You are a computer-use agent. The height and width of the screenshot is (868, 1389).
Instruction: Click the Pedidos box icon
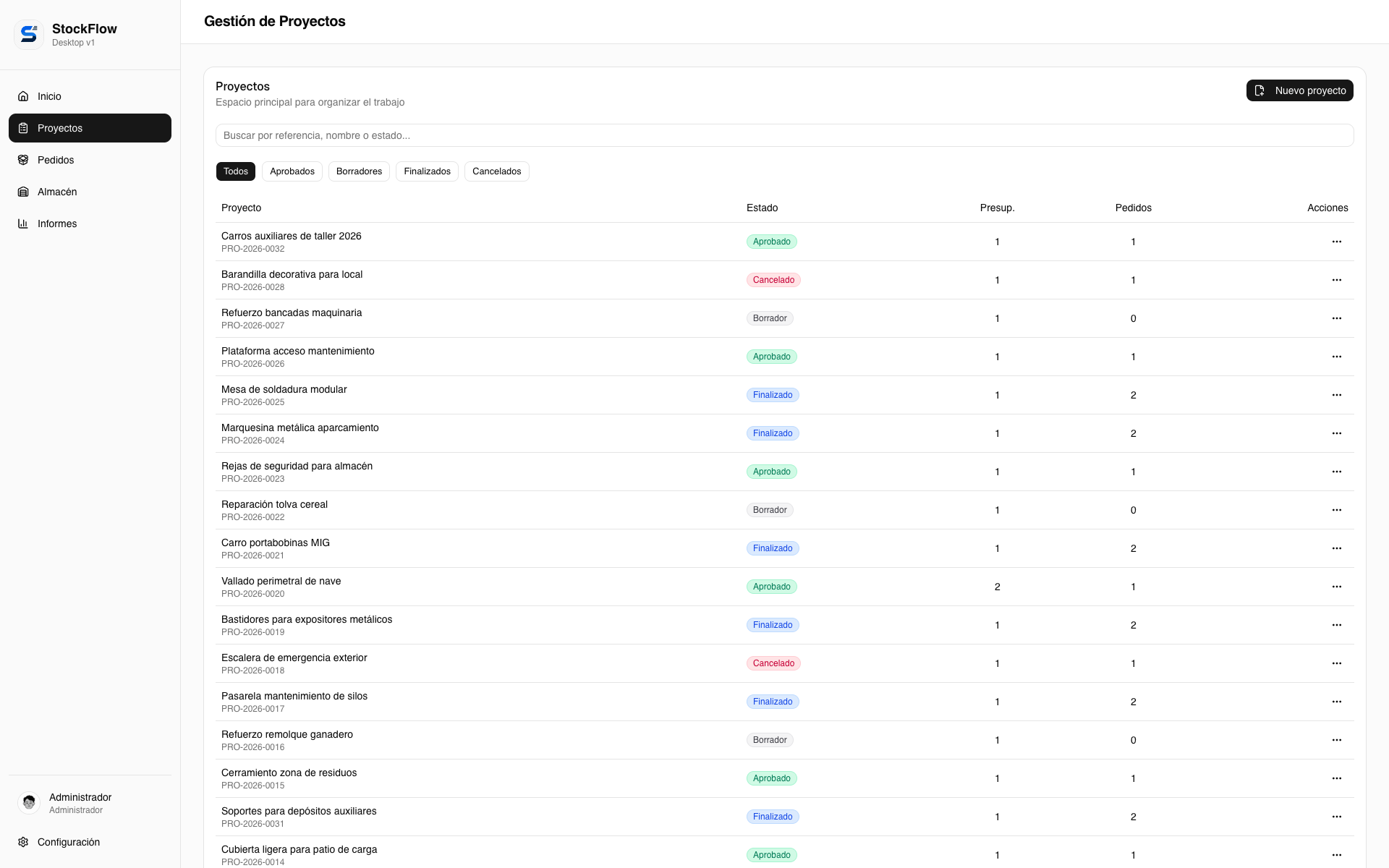[23, 160]
